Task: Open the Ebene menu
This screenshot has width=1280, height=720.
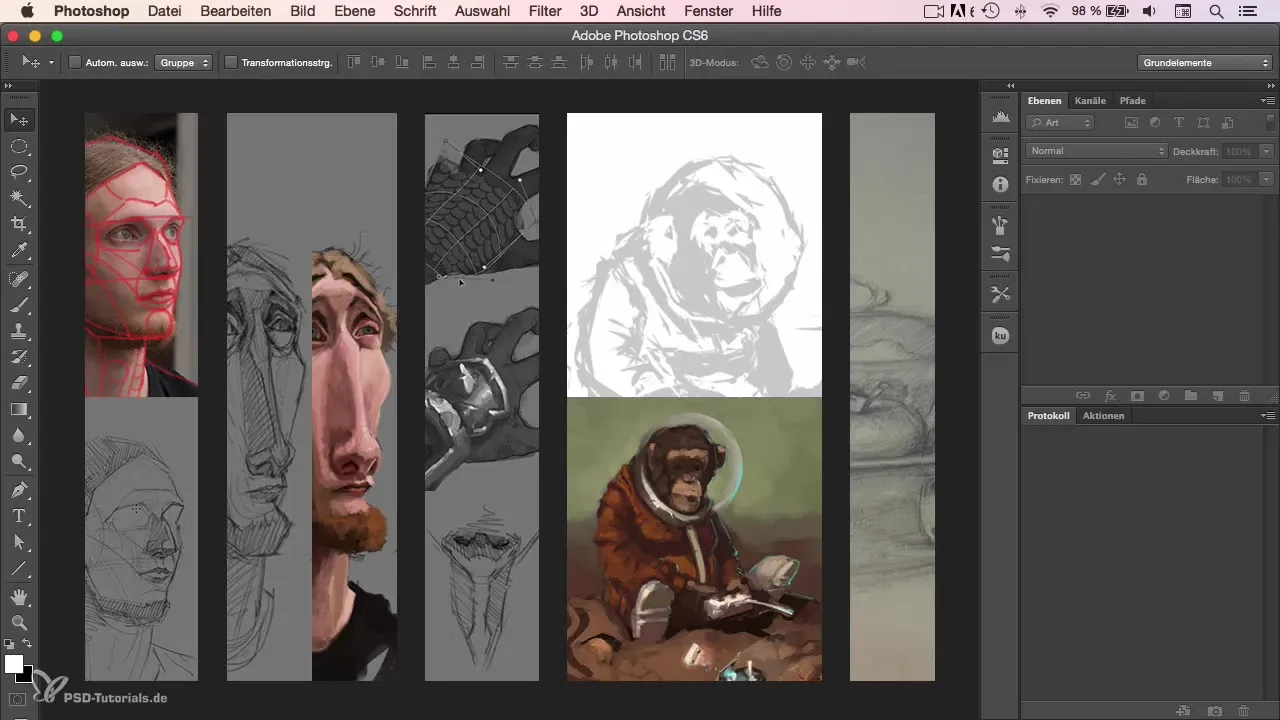Action: [x=356, y=11]
